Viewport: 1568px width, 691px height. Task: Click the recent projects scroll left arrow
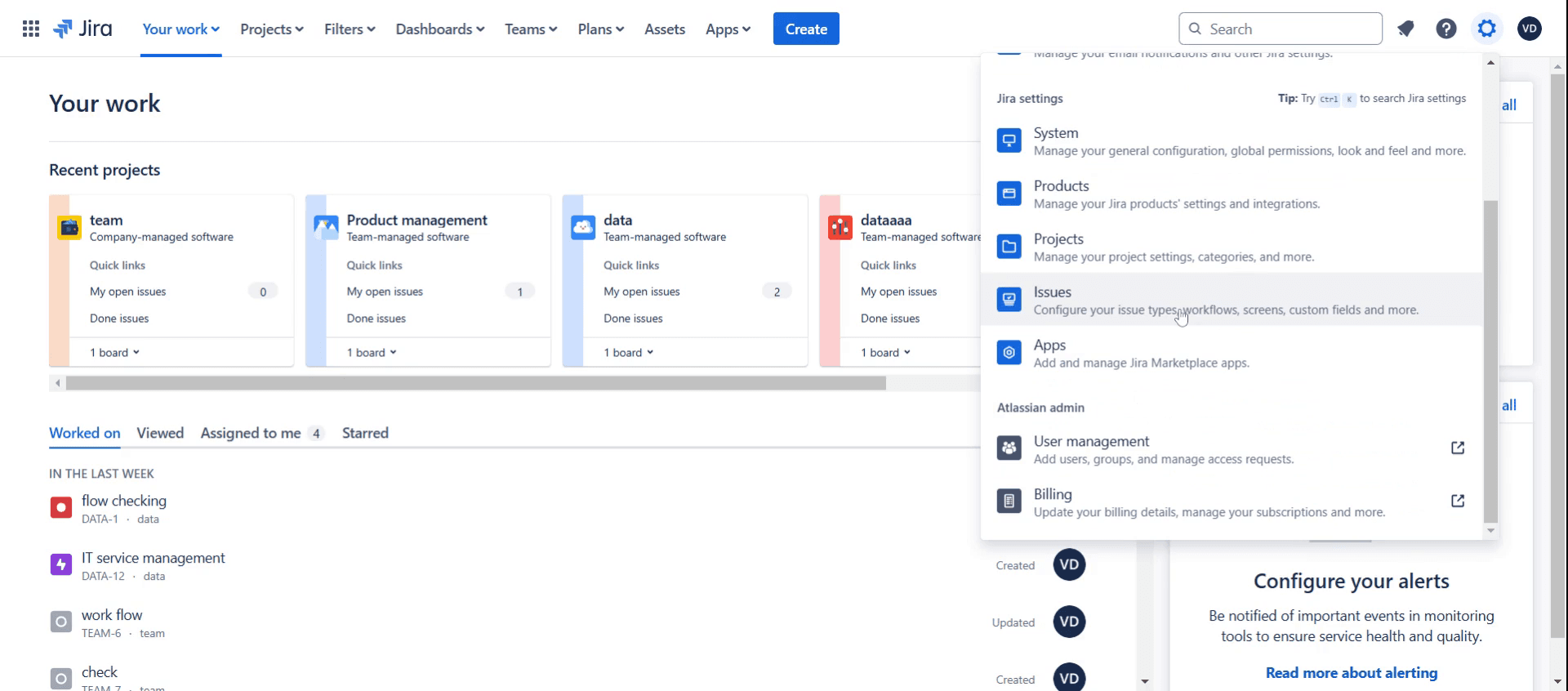pos(57,383)
